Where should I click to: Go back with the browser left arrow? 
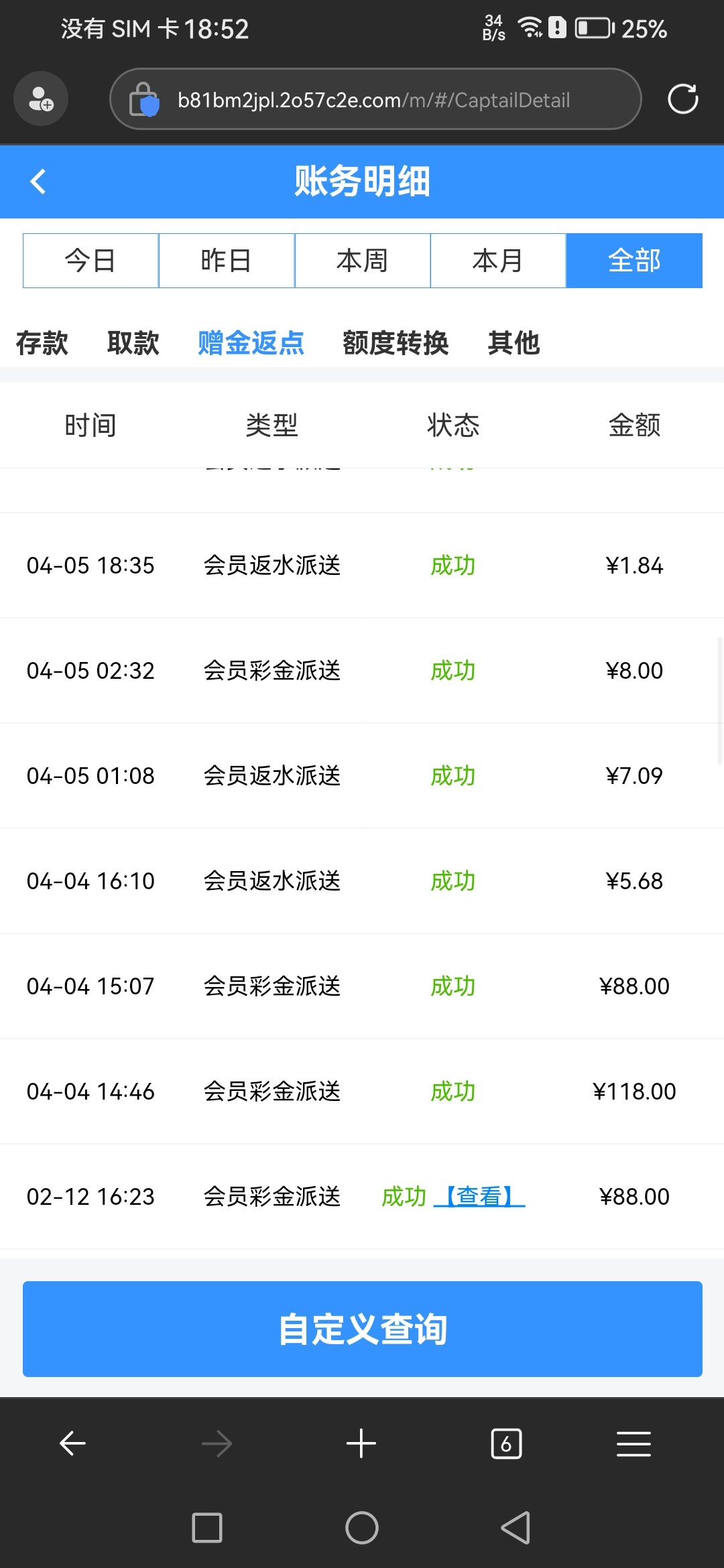click(x=72, y=1443)
